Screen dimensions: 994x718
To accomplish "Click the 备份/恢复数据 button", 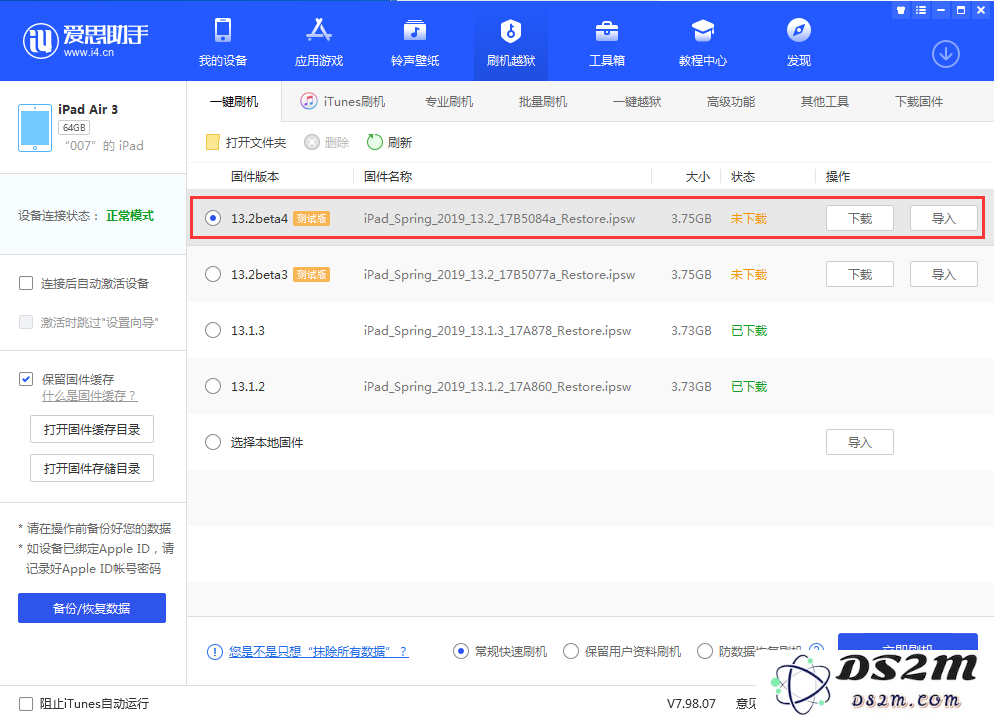I will (92, 608).
